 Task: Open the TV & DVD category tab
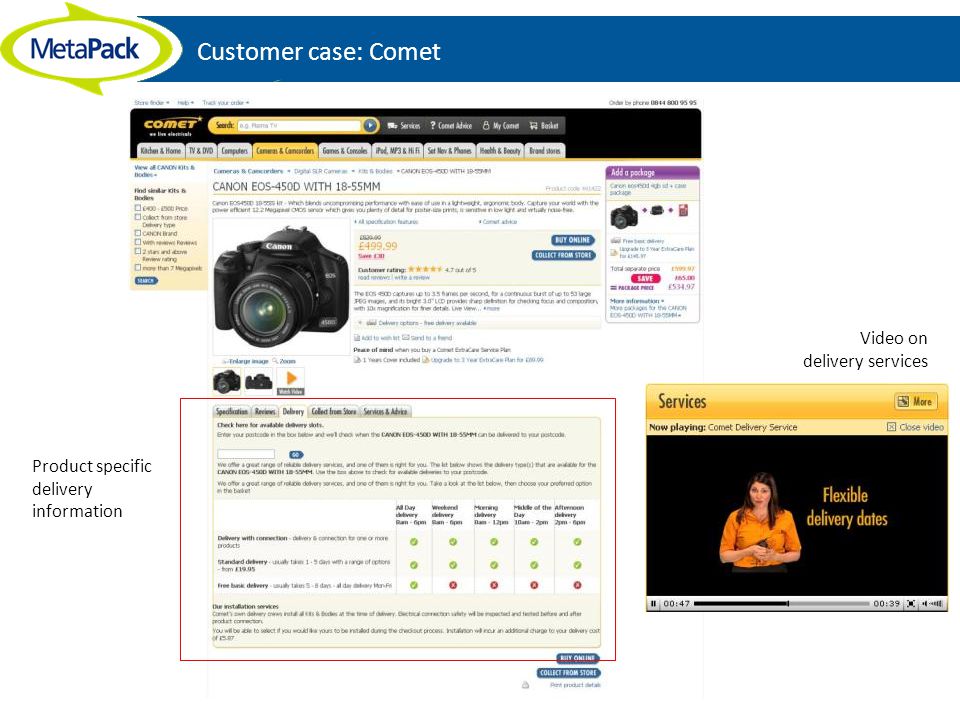click(x=201, y=151)
